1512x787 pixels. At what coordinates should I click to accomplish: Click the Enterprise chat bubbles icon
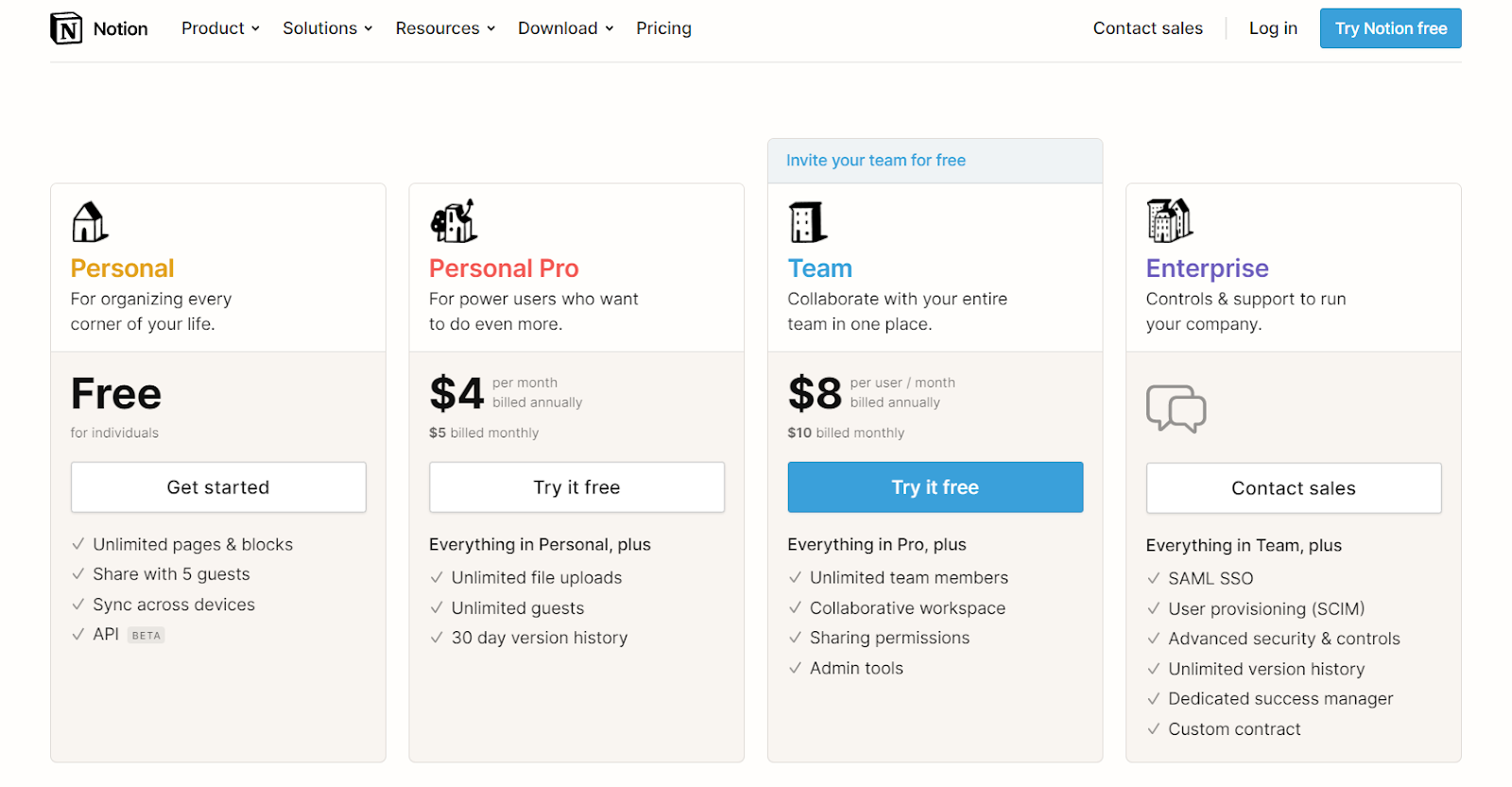click(x=1176, y=409)
